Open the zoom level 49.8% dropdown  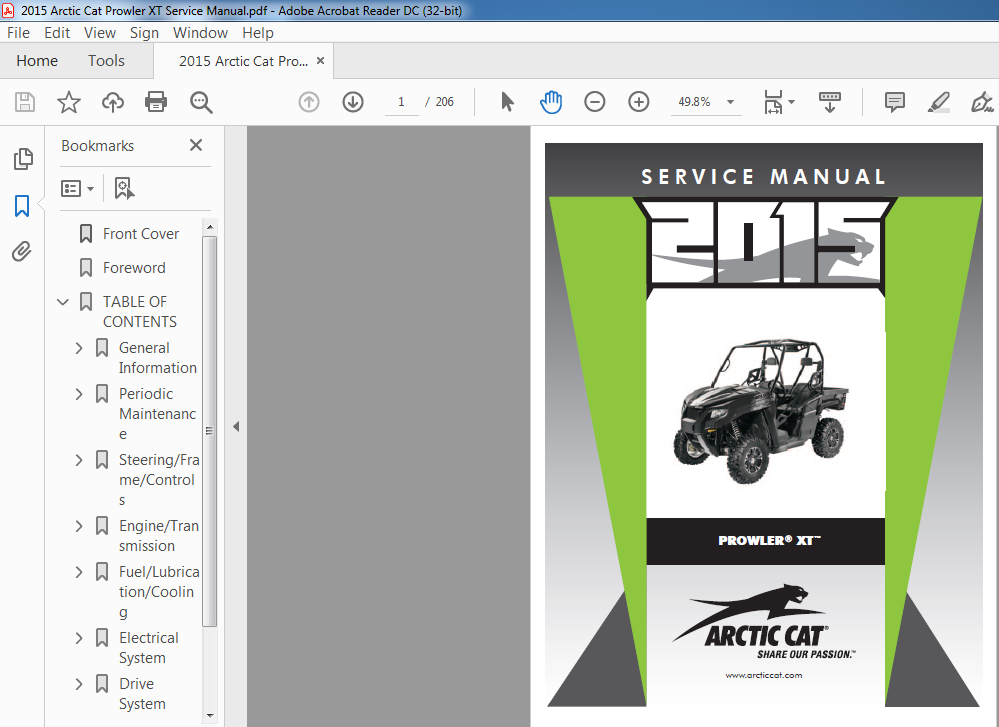point(731,102)
